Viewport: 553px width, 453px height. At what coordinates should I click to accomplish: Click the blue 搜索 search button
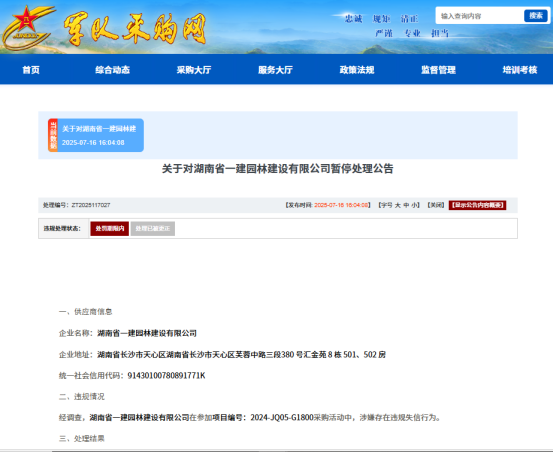535,16
